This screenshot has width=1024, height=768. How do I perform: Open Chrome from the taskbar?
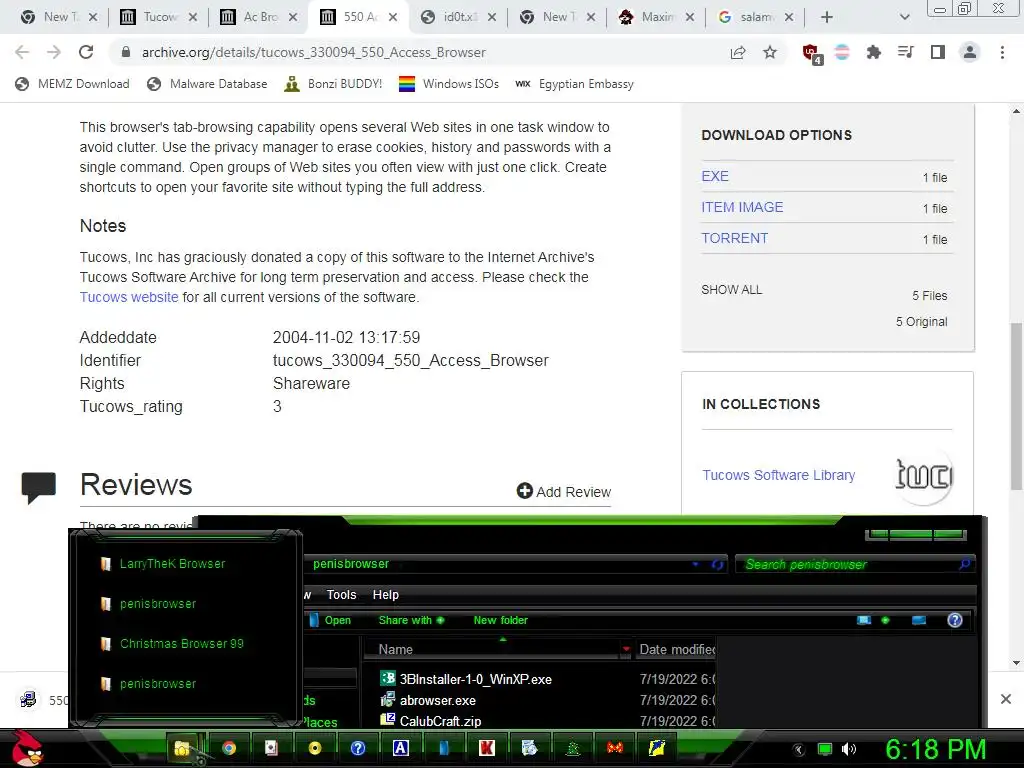[229, 748]
